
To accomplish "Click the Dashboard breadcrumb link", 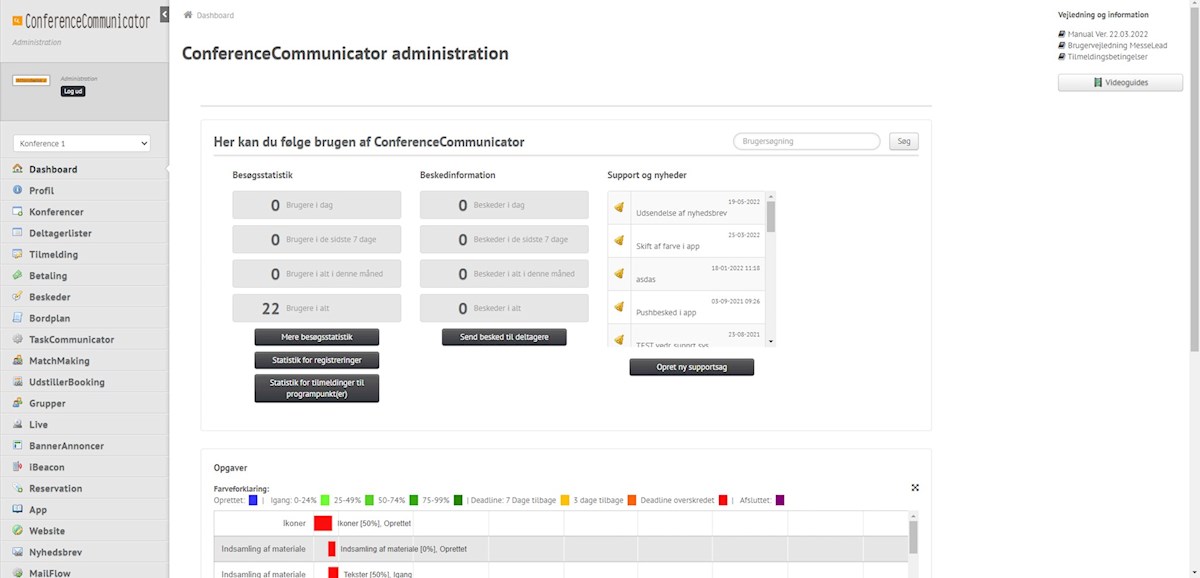I will [215, 16].
